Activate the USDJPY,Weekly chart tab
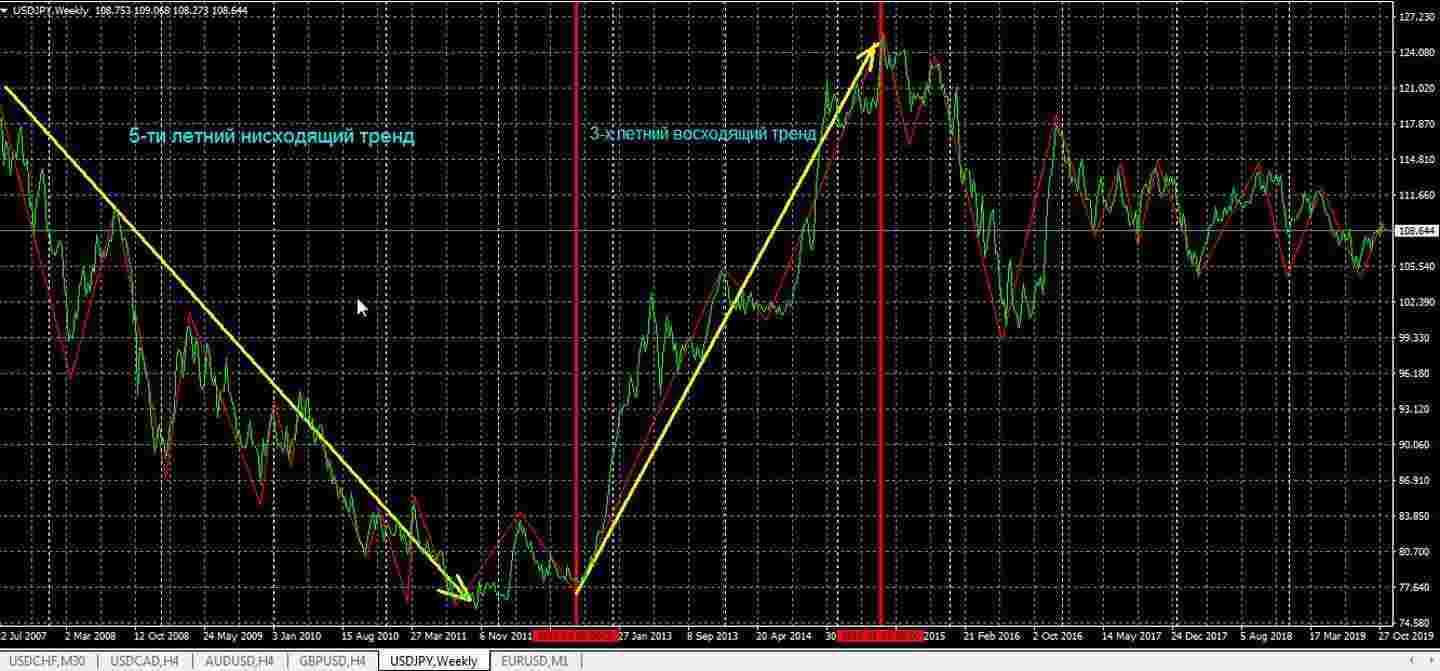Screen dimensions: 1440x671 pyautogui.click(x=433, y=661)
